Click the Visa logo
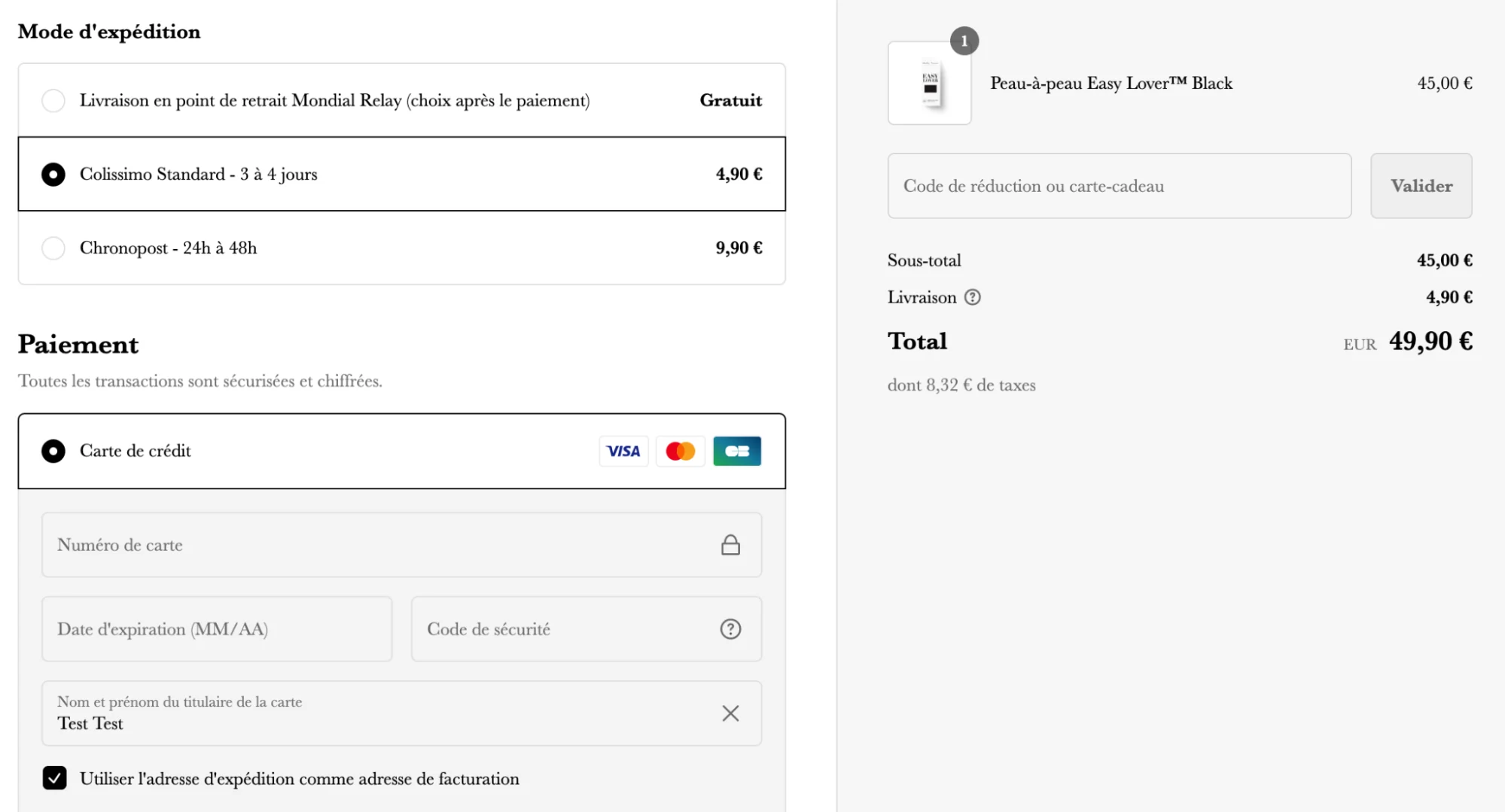 623,451
